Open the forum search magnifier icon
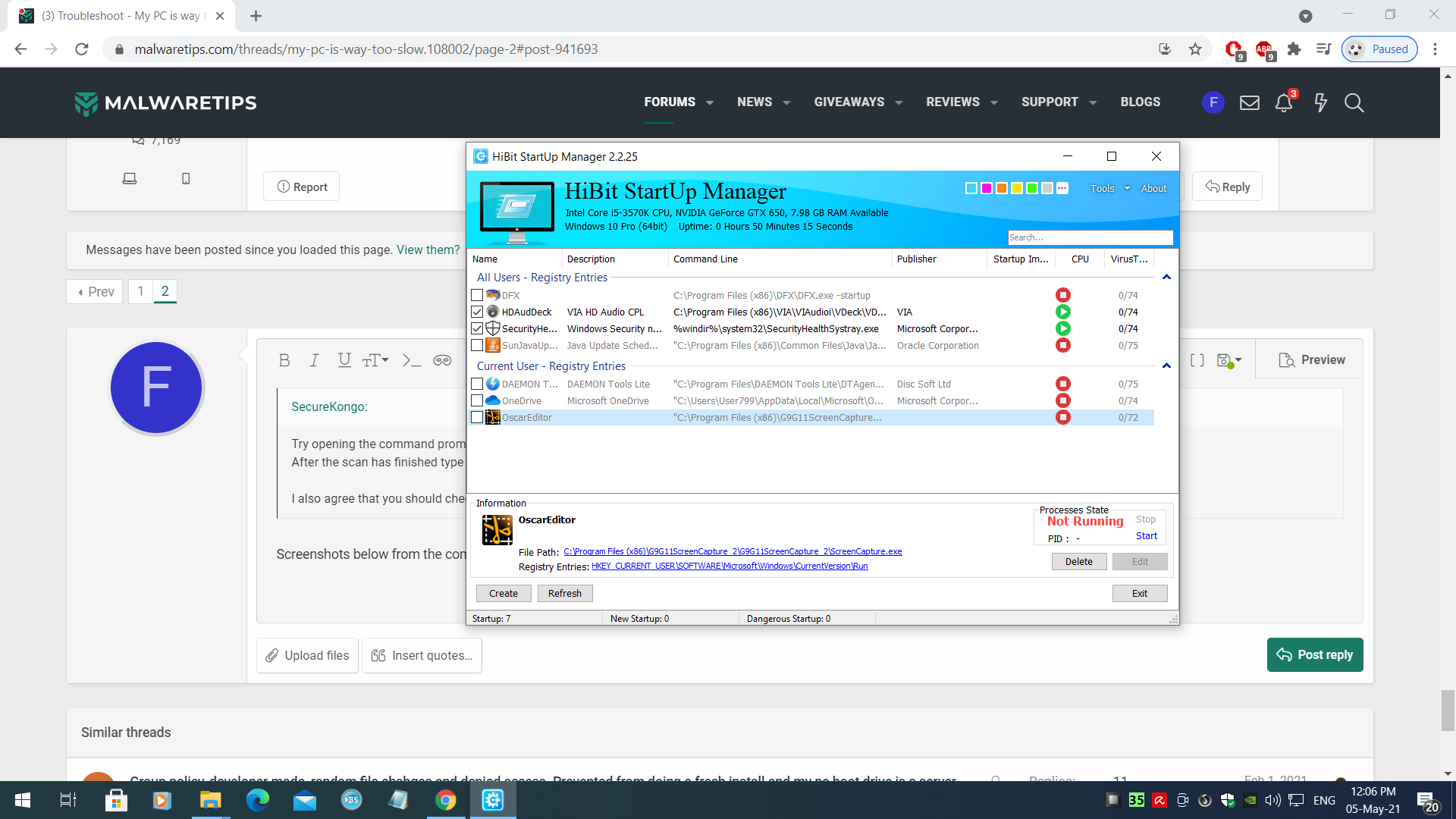 click(x=1354, y=102)
